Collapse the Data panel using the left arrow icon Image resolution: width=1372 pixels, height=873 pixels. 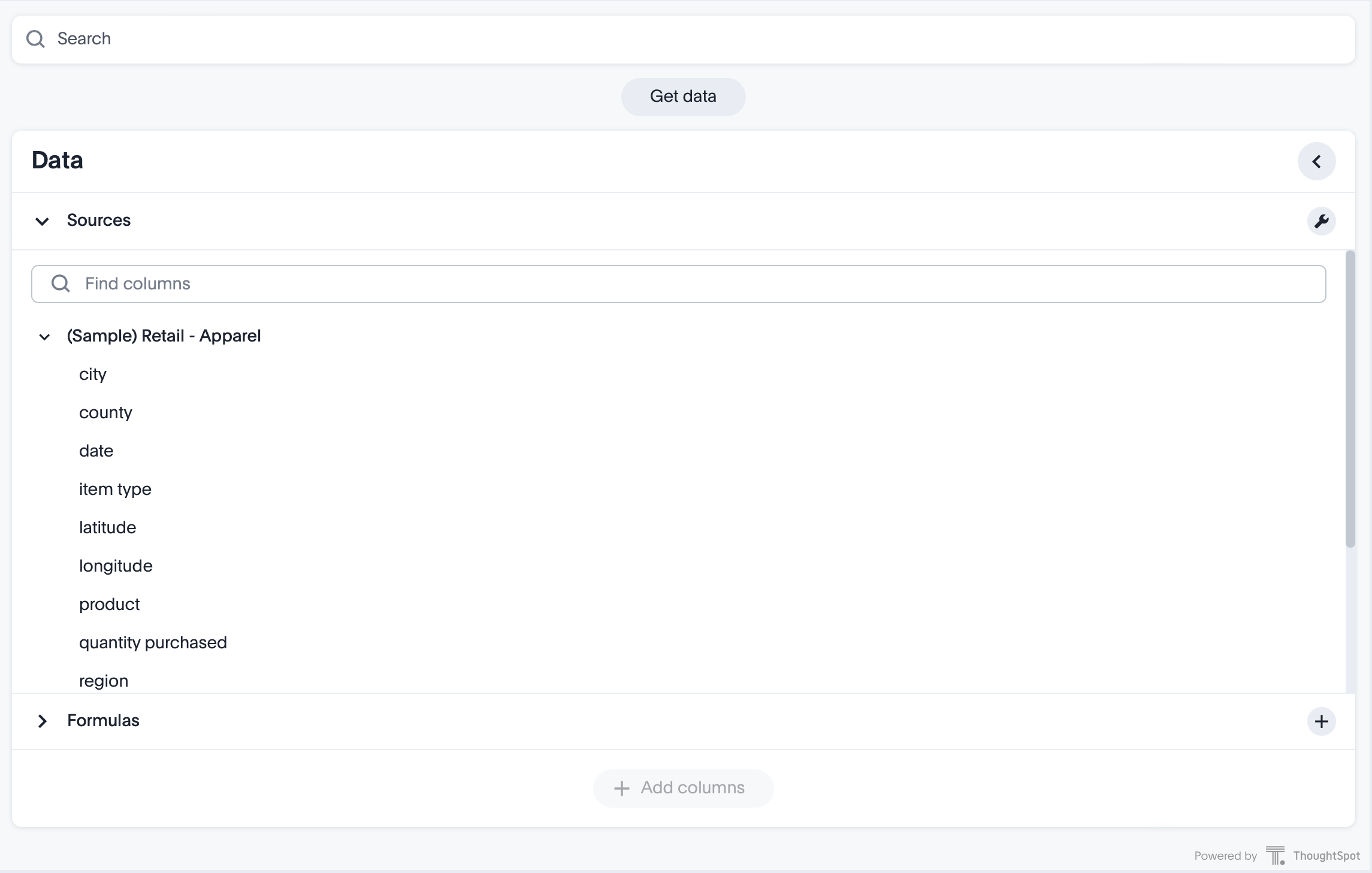1316,161
